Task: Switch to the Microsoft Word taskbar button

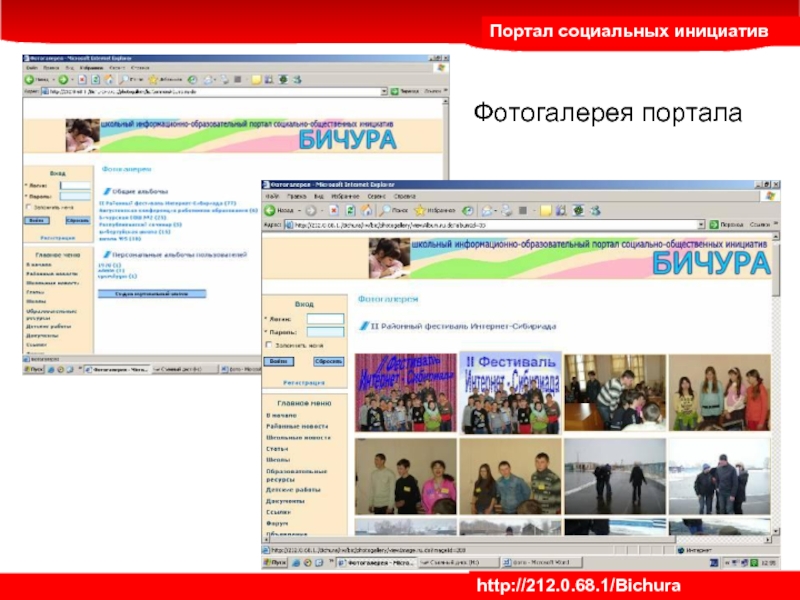Action: pos(542,563)
